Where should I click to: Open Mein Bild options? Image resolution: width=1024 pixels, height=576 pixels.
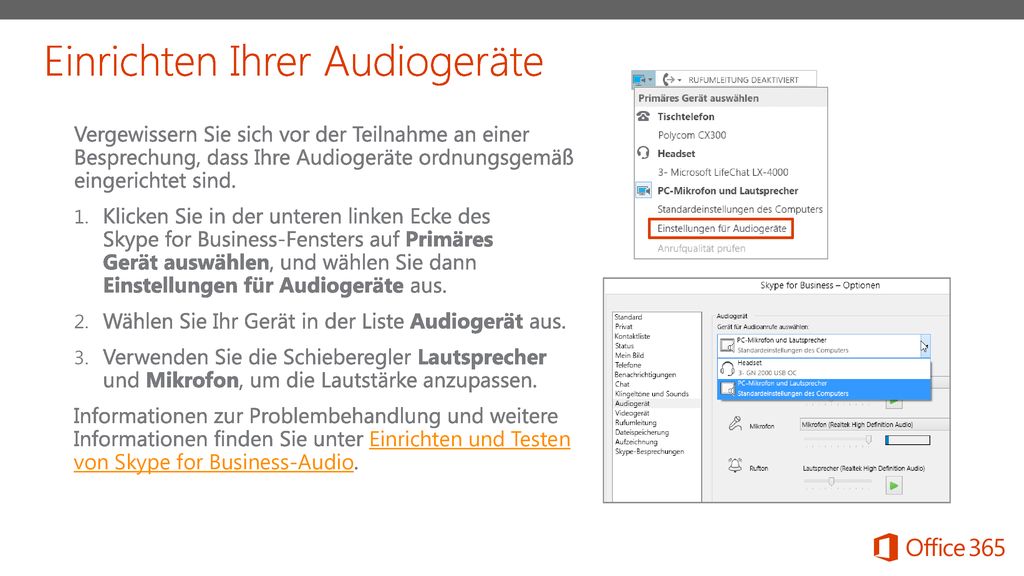click(629, 355)
